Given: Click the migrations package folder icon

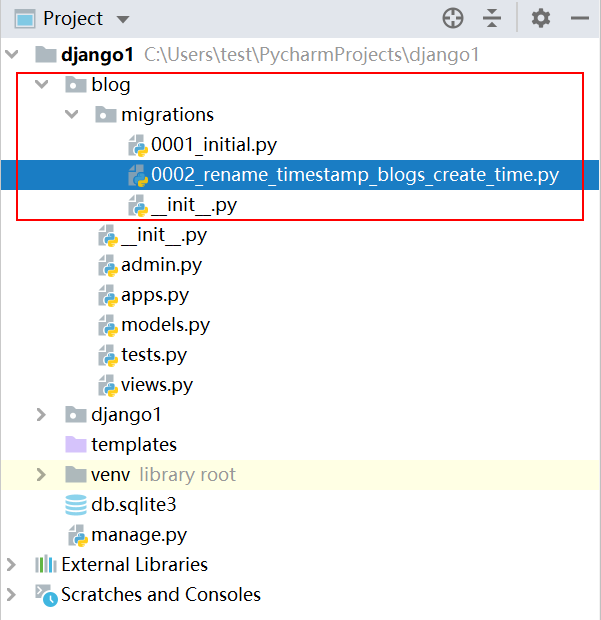Looking at the screenshot, I should [106, 115].
